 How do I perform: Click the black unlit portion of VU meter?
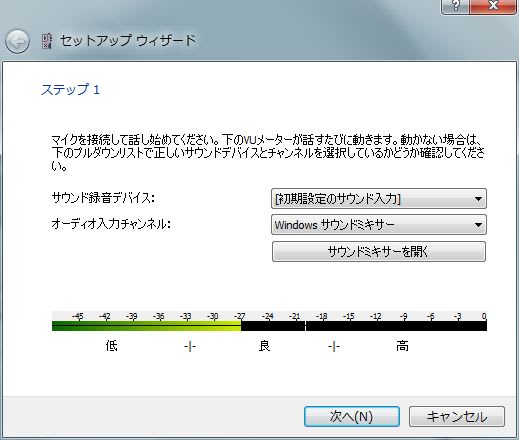364,326
